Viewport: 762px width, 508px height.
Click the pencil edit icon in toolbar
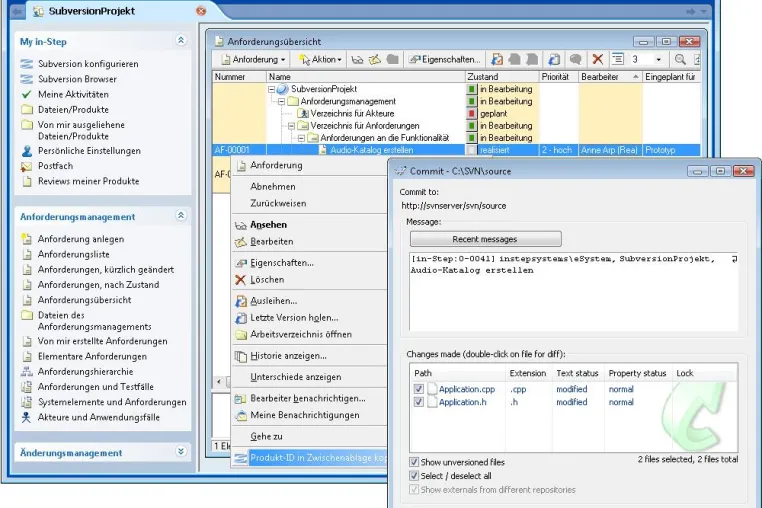click(375, 59)
